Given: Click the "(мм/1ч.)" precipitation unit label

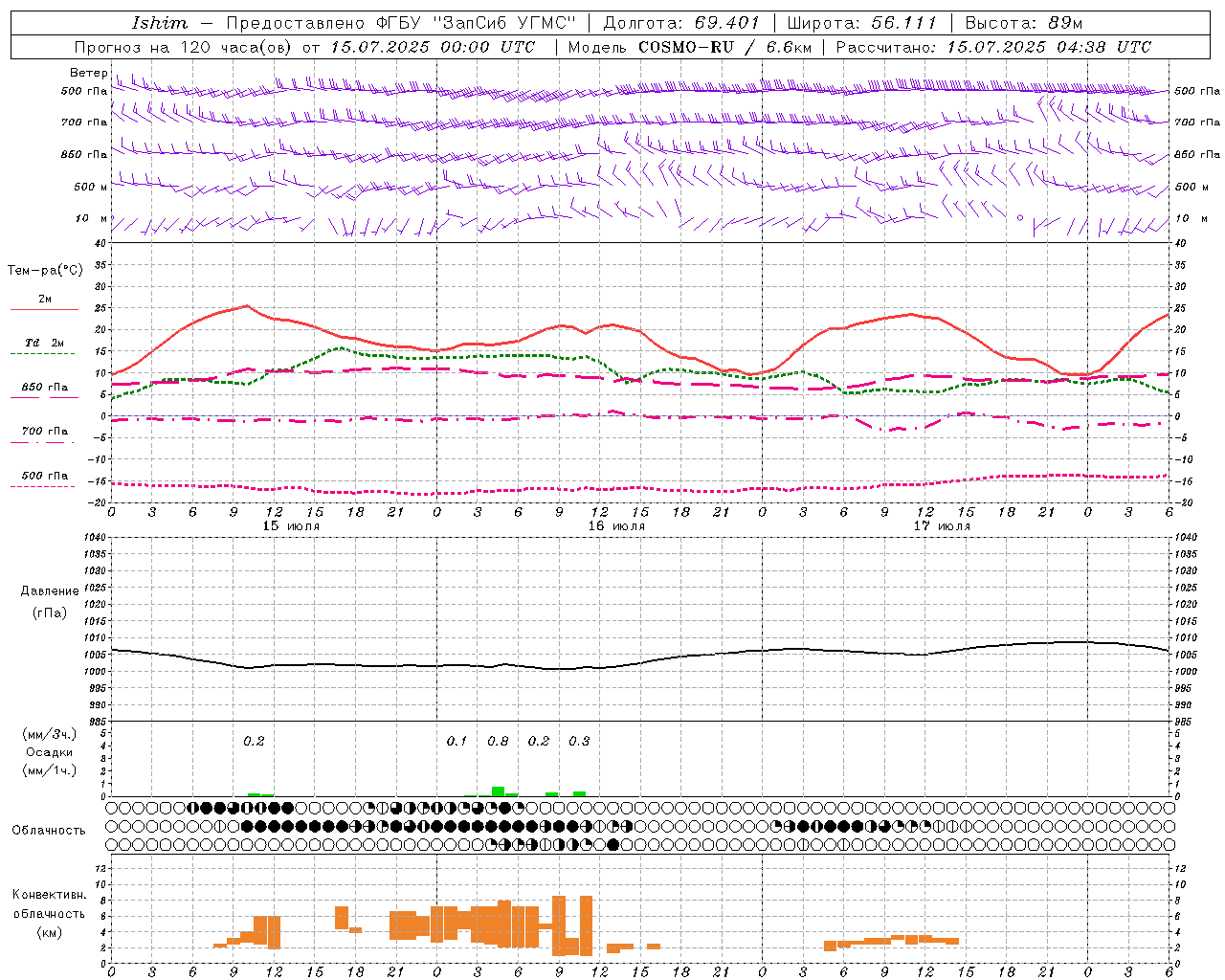Looking at the screenshot, I should point(50,770).
